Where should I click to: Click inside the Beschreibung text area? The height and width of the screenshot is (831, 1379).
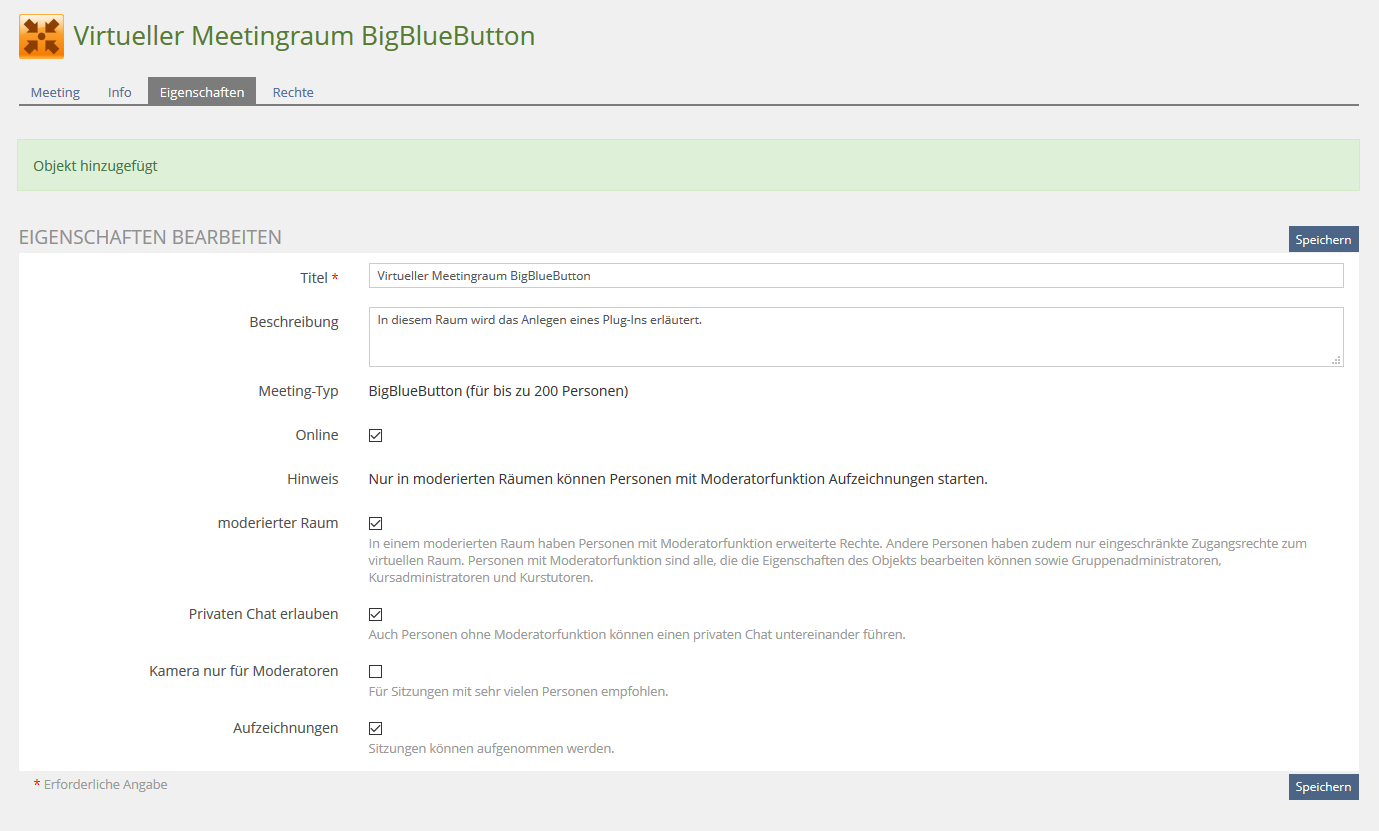855,337
